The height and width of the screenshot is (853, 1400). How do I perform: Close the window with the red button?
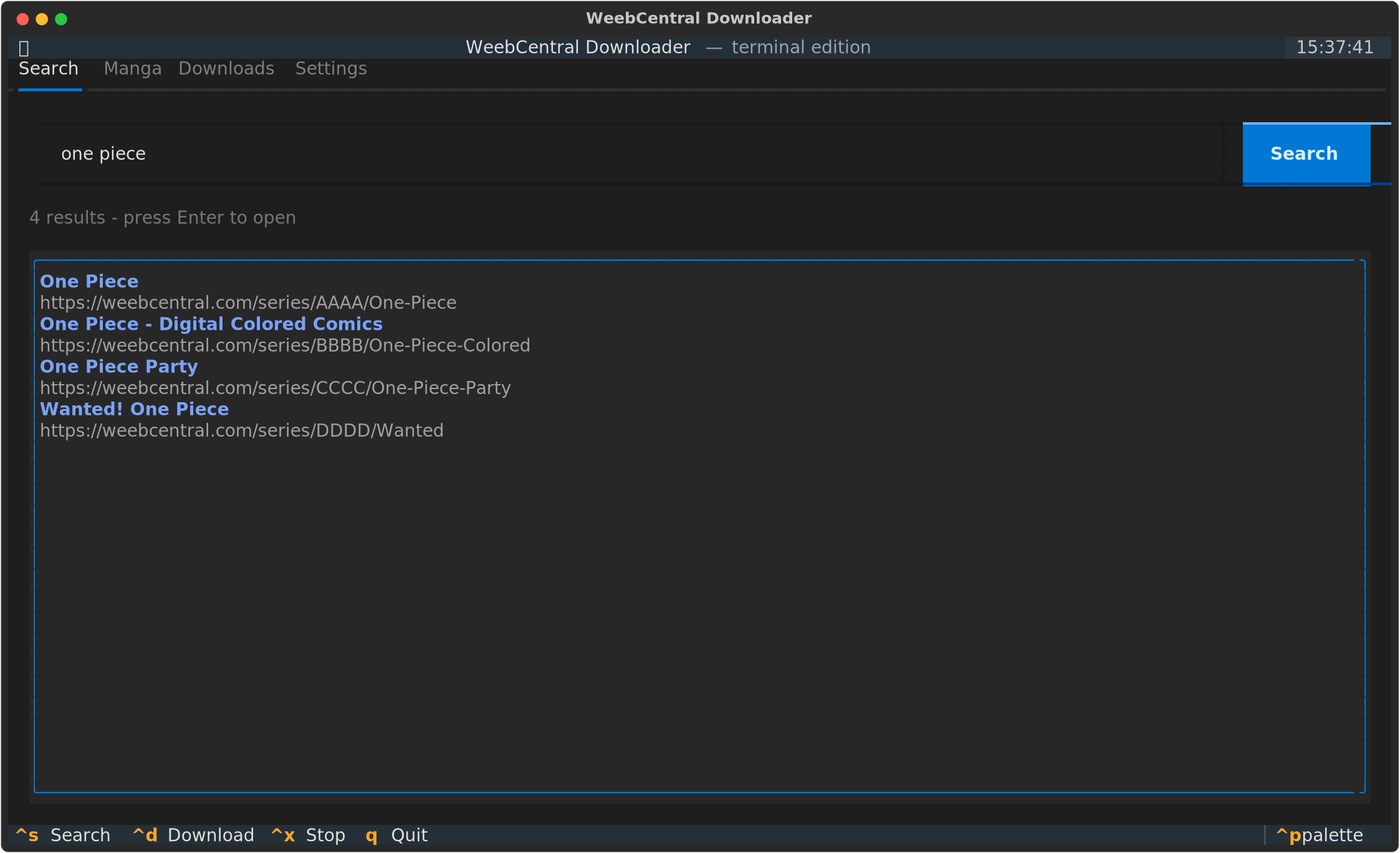(23, 19)
